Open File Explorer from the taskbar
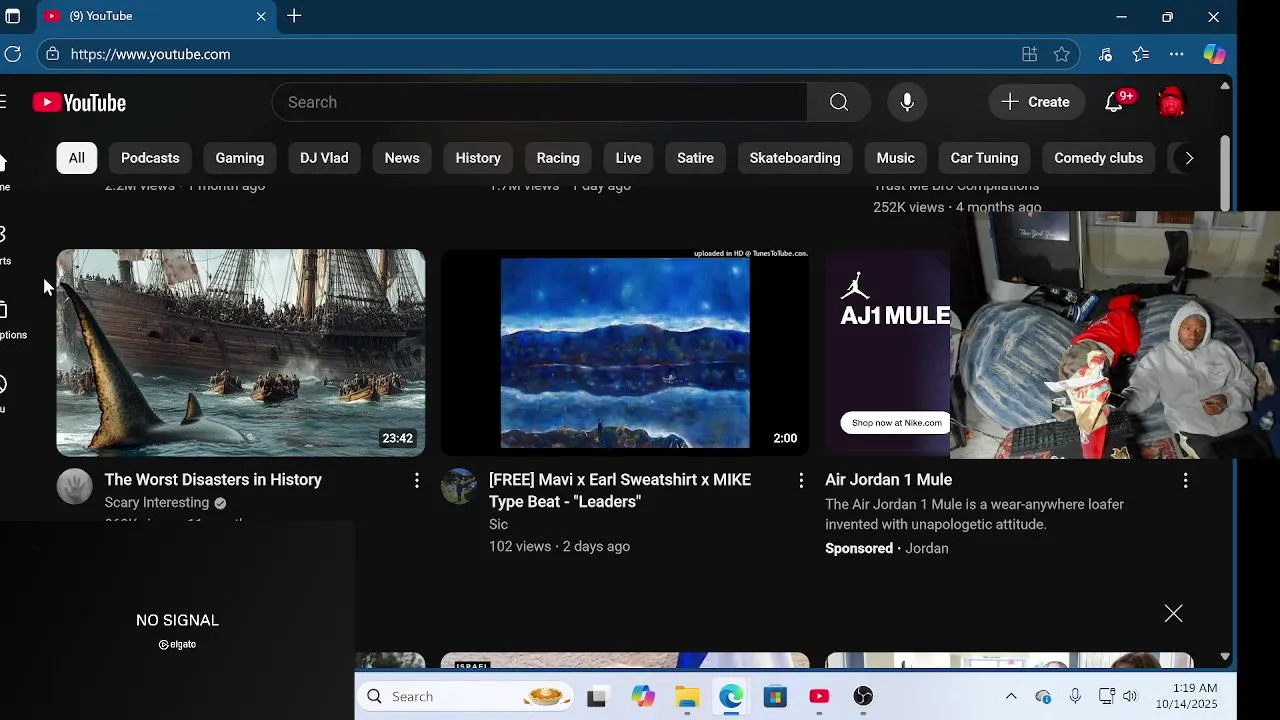 [x=687, y=696]
